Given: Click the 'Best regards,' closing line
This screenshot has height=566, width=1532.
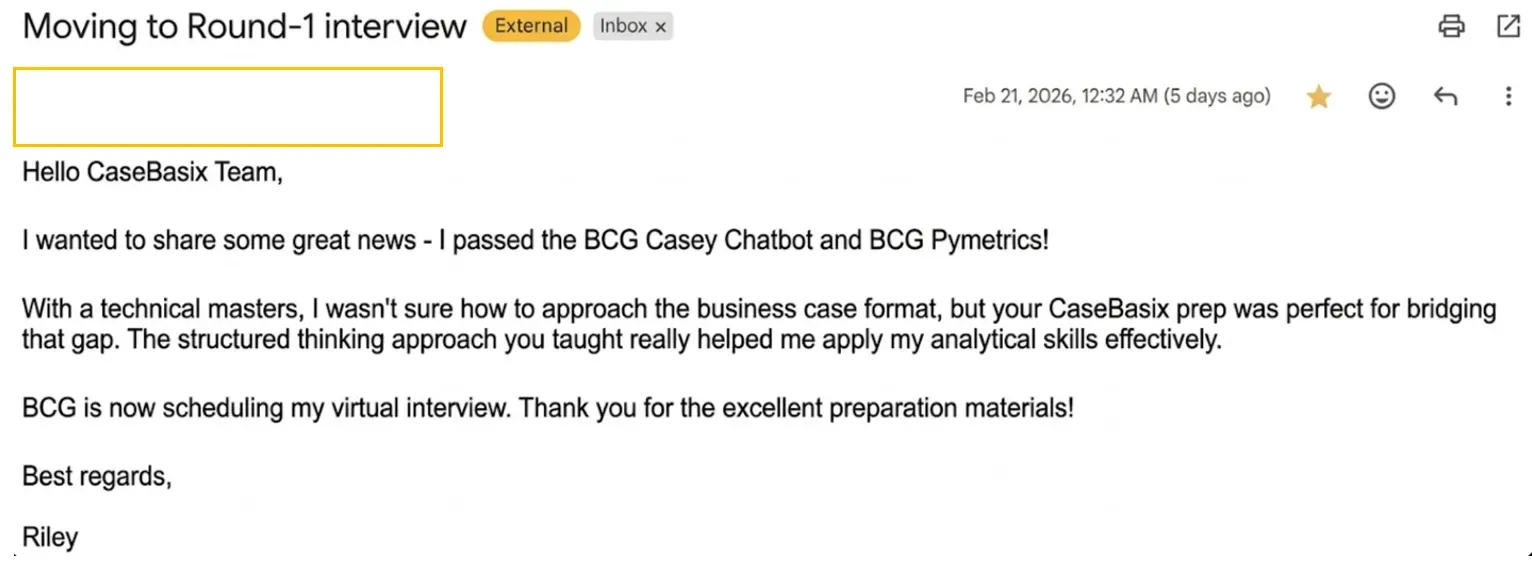Looking at the screenshot, I should point(97,476).
